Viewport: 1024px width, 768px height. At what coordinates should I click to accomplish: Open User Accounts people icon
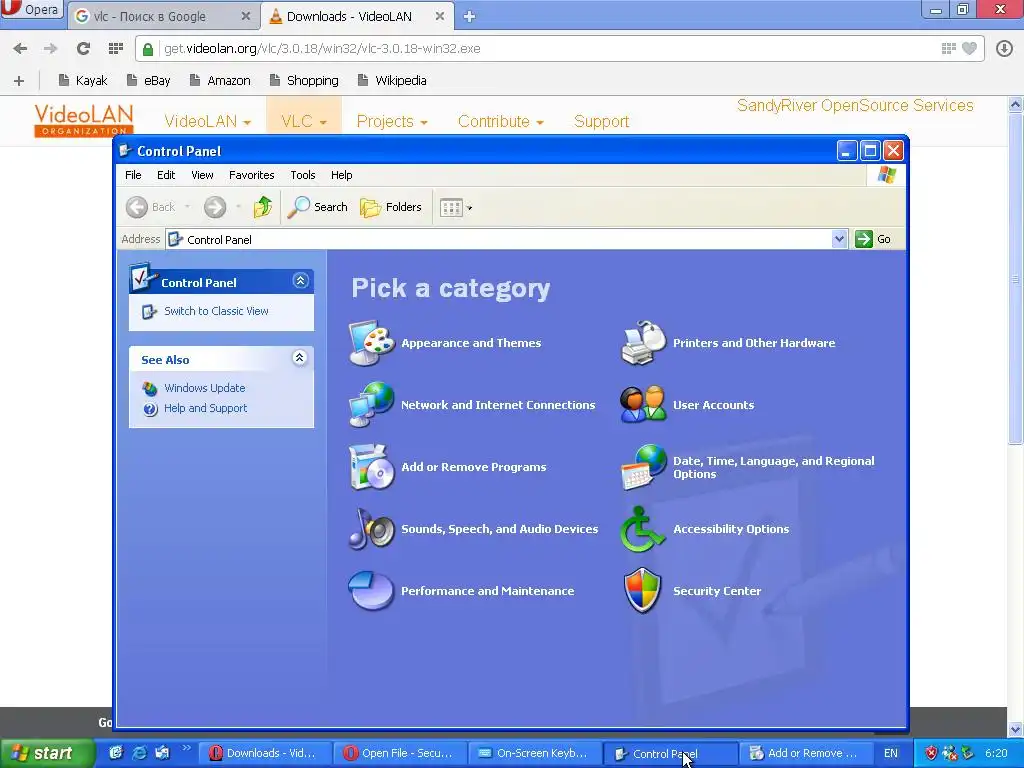(643, 405)
